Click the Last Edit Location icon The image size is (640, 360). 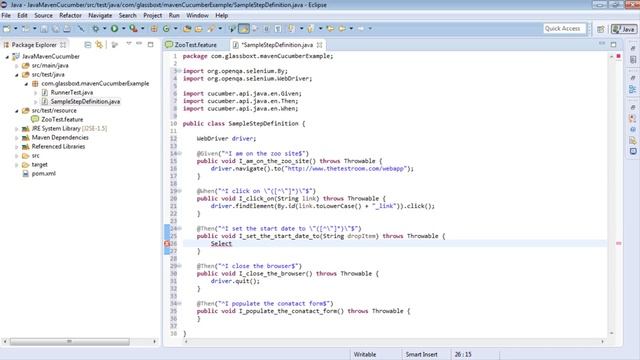point(331,29)
